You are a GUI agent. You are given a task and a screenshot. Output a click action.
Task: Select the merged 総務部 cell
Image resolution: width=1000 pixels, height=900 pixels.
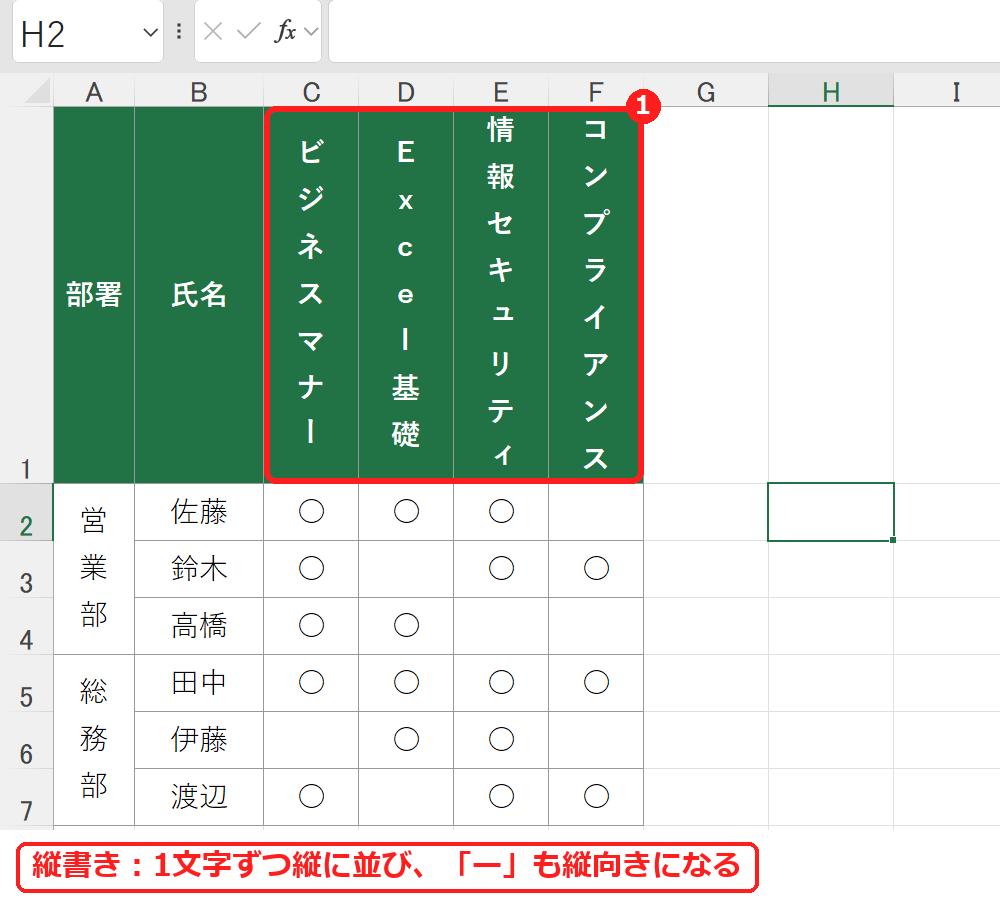[x=94, y=740]
